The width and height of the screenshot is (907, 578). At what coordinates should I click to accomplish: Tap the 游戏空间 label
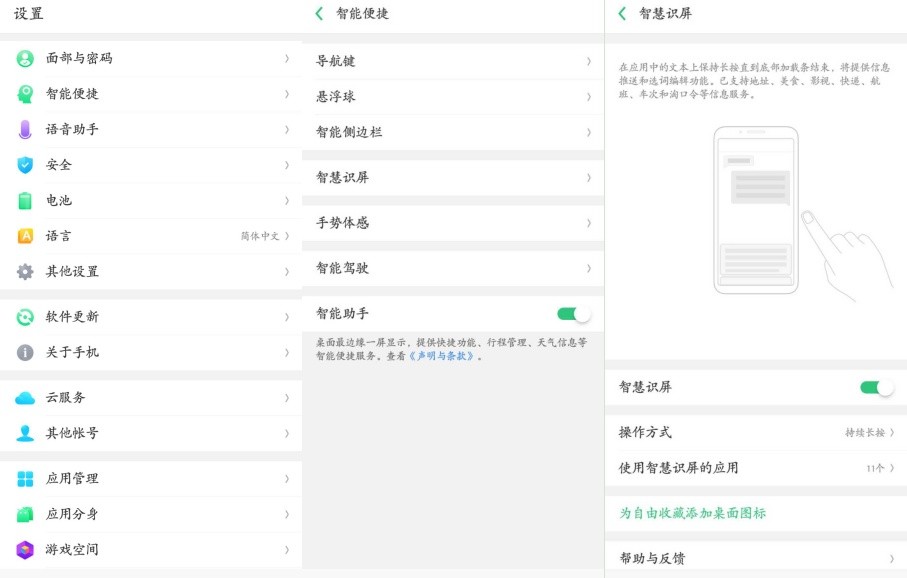[72, 550]
